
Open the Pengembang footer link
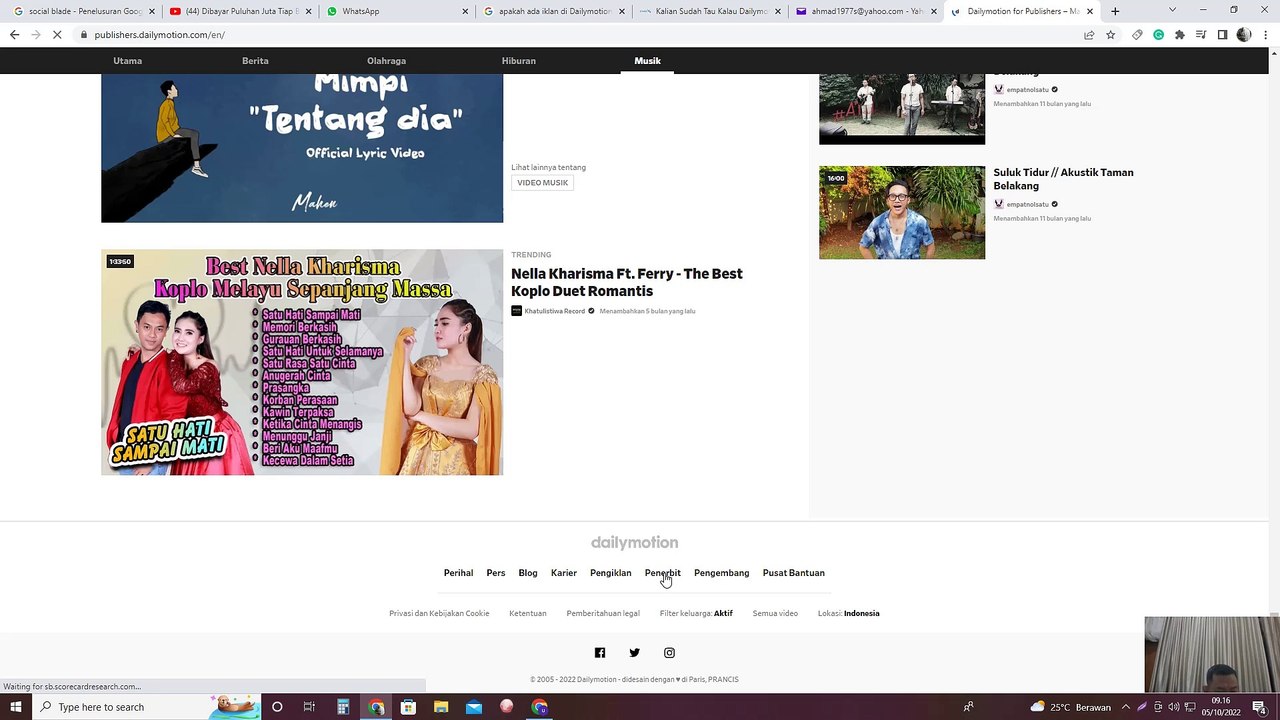pos(721,573)
